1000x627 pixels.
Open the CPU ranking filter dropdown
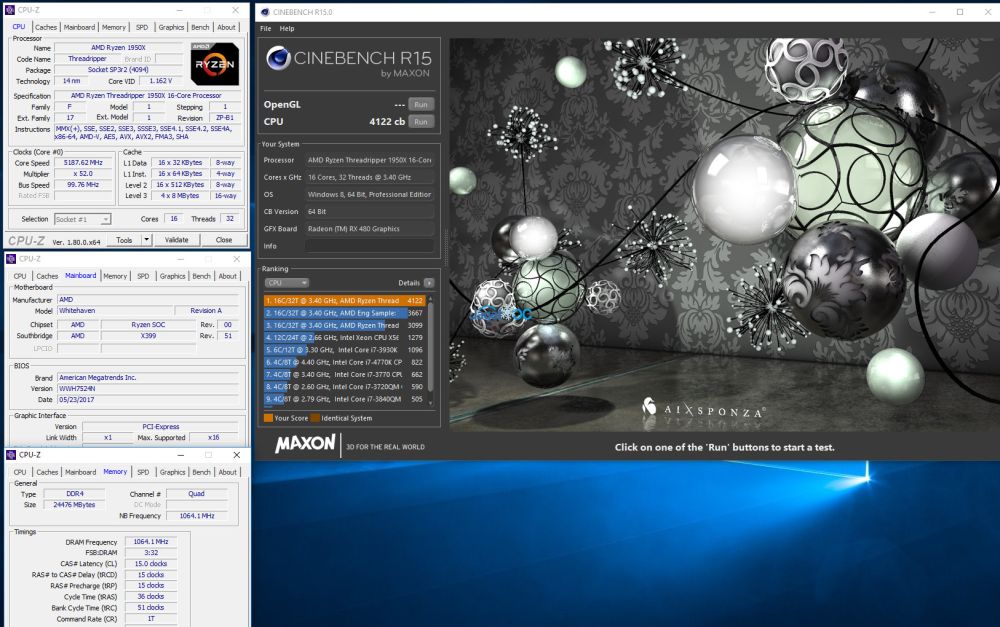(x=287, y=282)
